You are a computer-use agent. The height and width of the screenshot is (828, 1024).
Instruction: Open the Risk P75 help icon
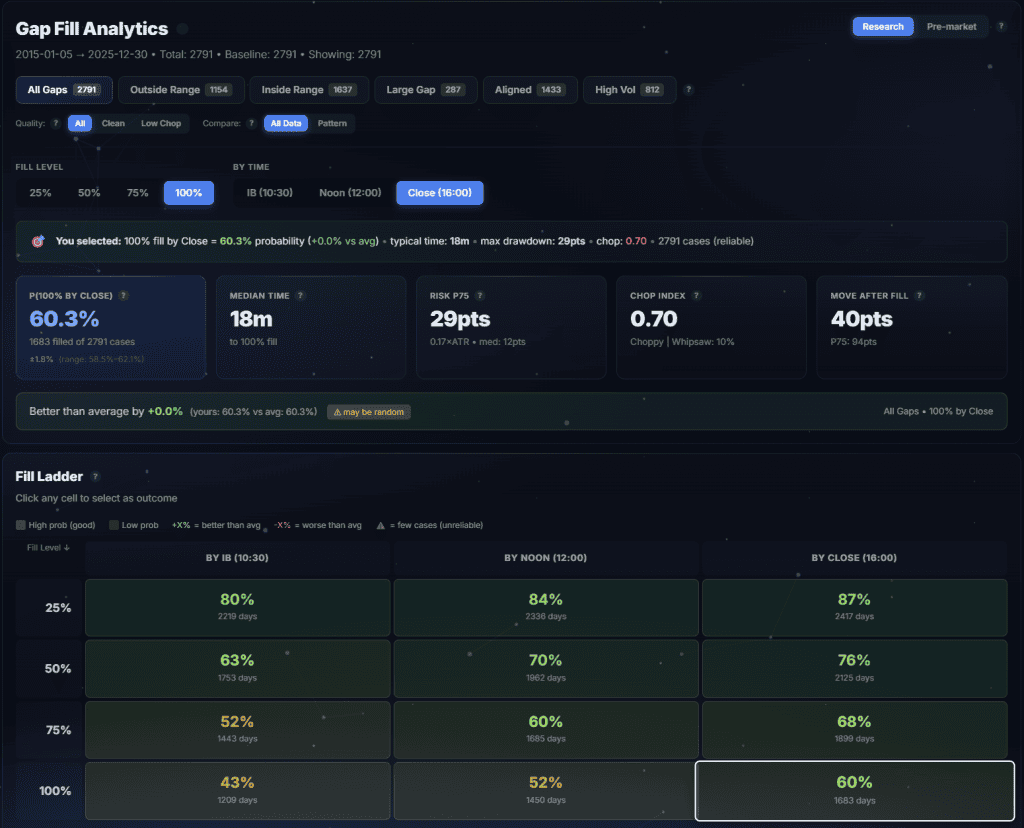click(480, 295)
